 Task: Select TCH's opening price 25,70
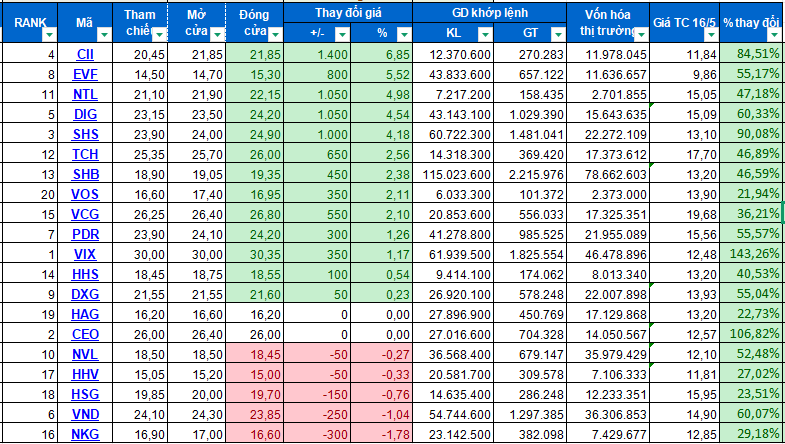(x=197, y=154)
